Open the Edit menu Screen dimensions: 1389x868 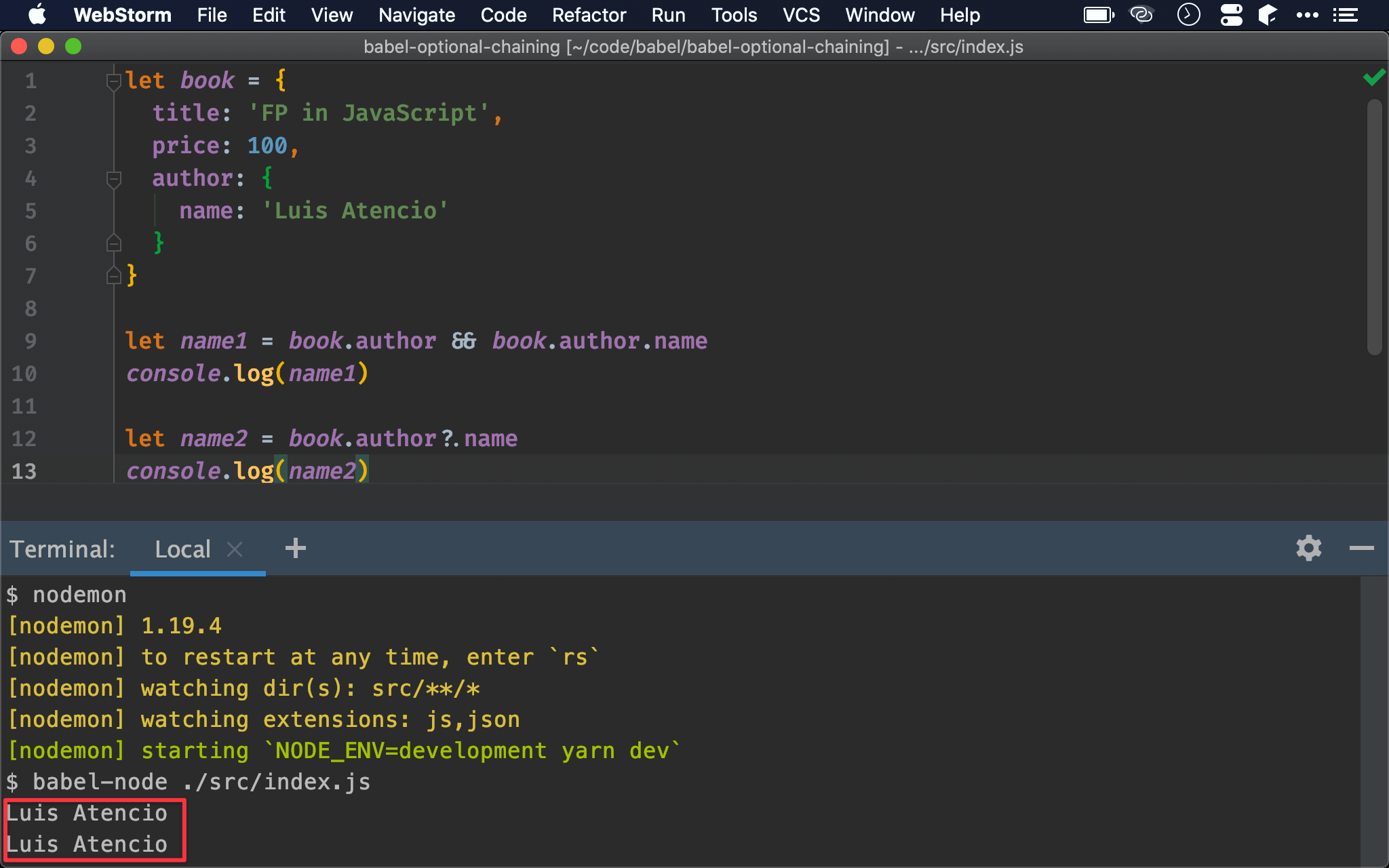coord(269,15)
